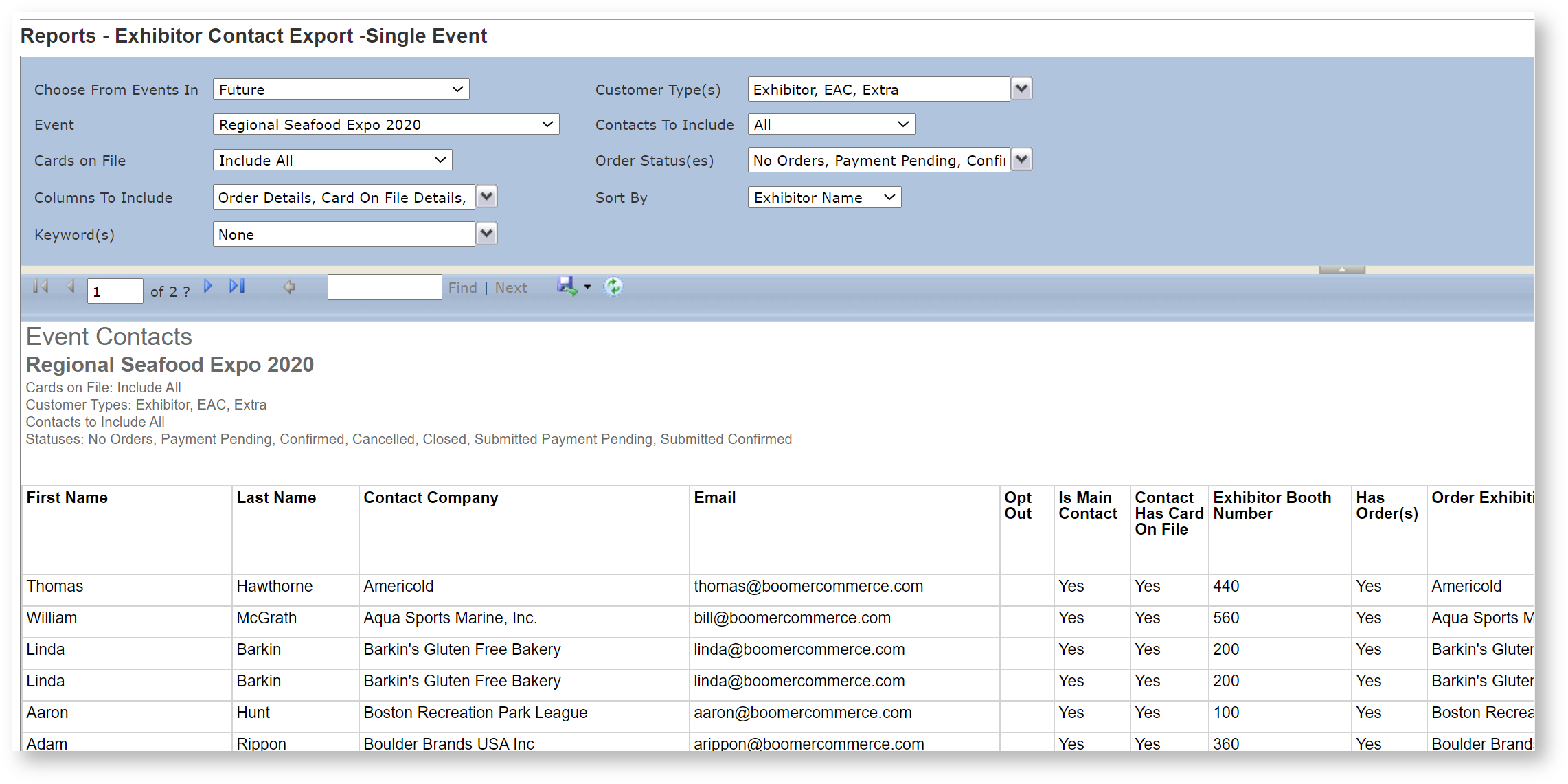Open the export format dropdown arrow
Image resolution: width=1568 pixels, height=784 pixels.
[x=587, y=288]
